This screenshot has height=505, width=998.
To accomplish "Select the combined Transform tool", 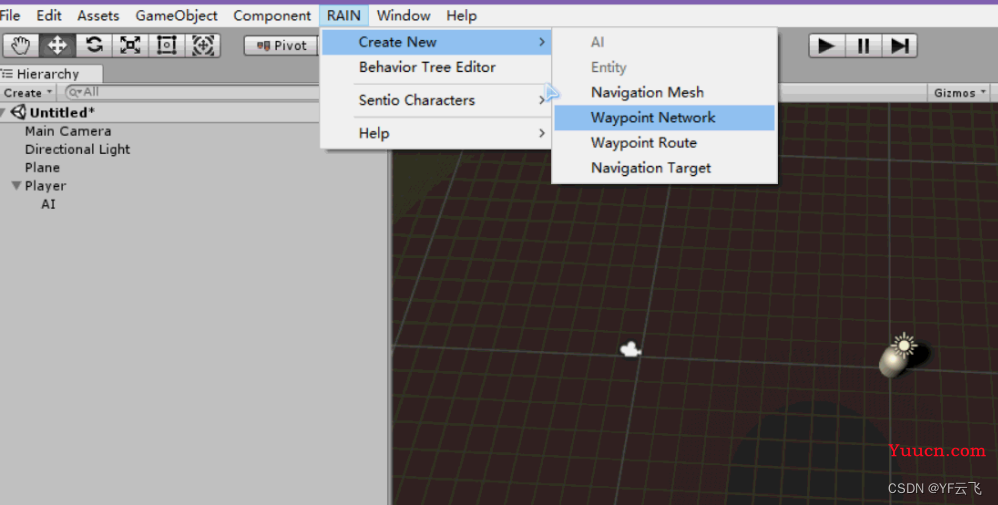I will click(203, 45).
